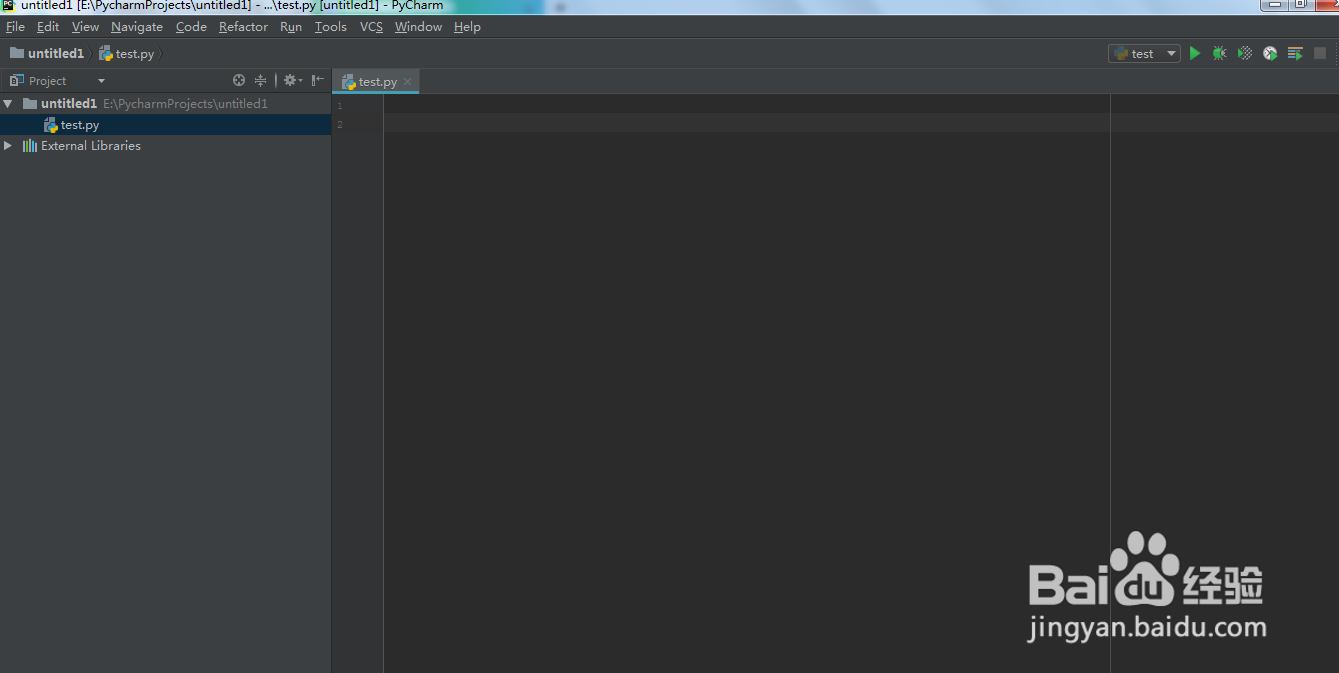Open the Tools menu
This screenshot has width=1339, height=673.
coord(331,27)
